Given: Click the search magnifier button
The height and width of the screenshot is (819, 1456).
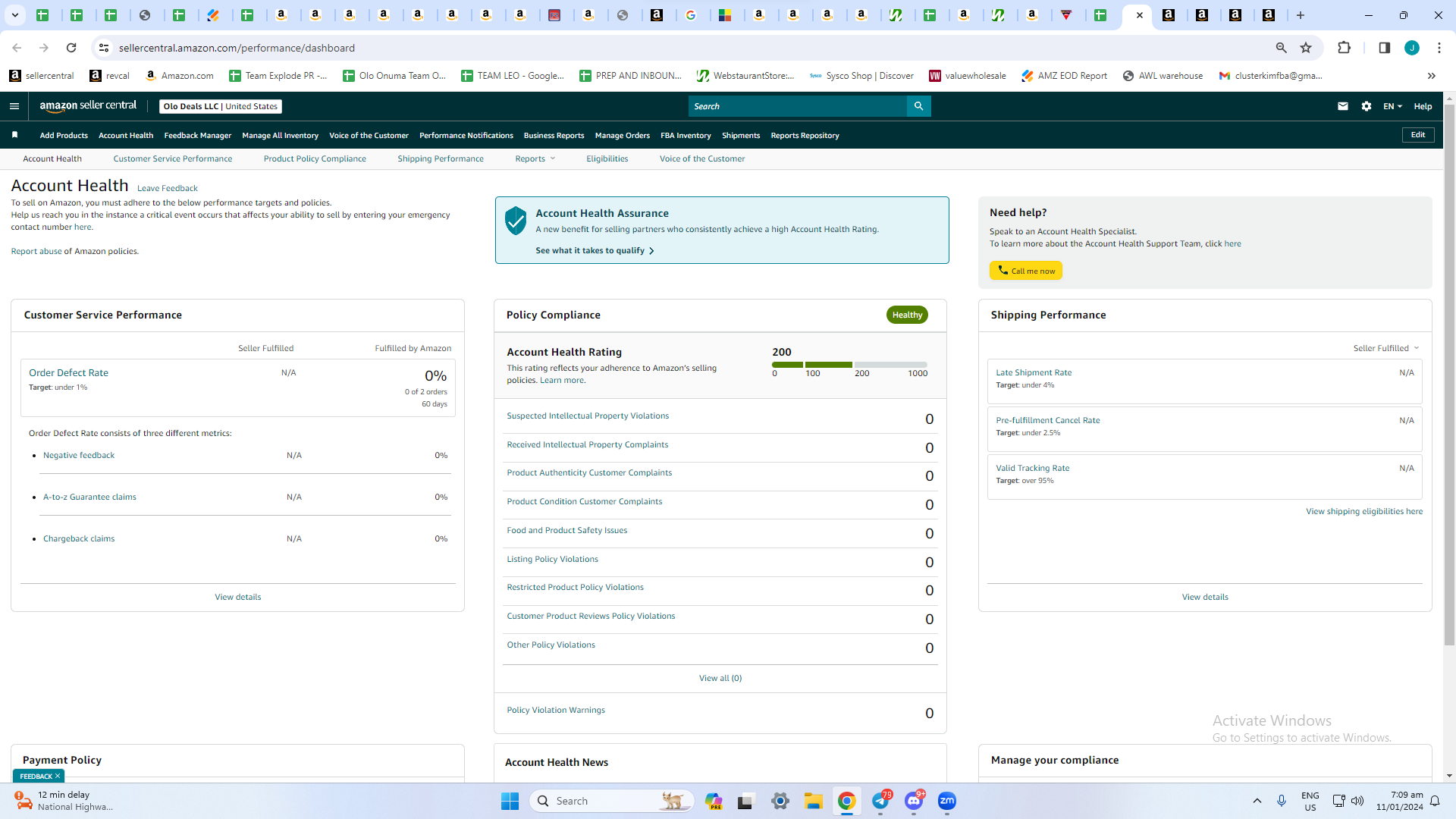Looking at the screenshot, I should pyautogui.click(x=918, y=106).
